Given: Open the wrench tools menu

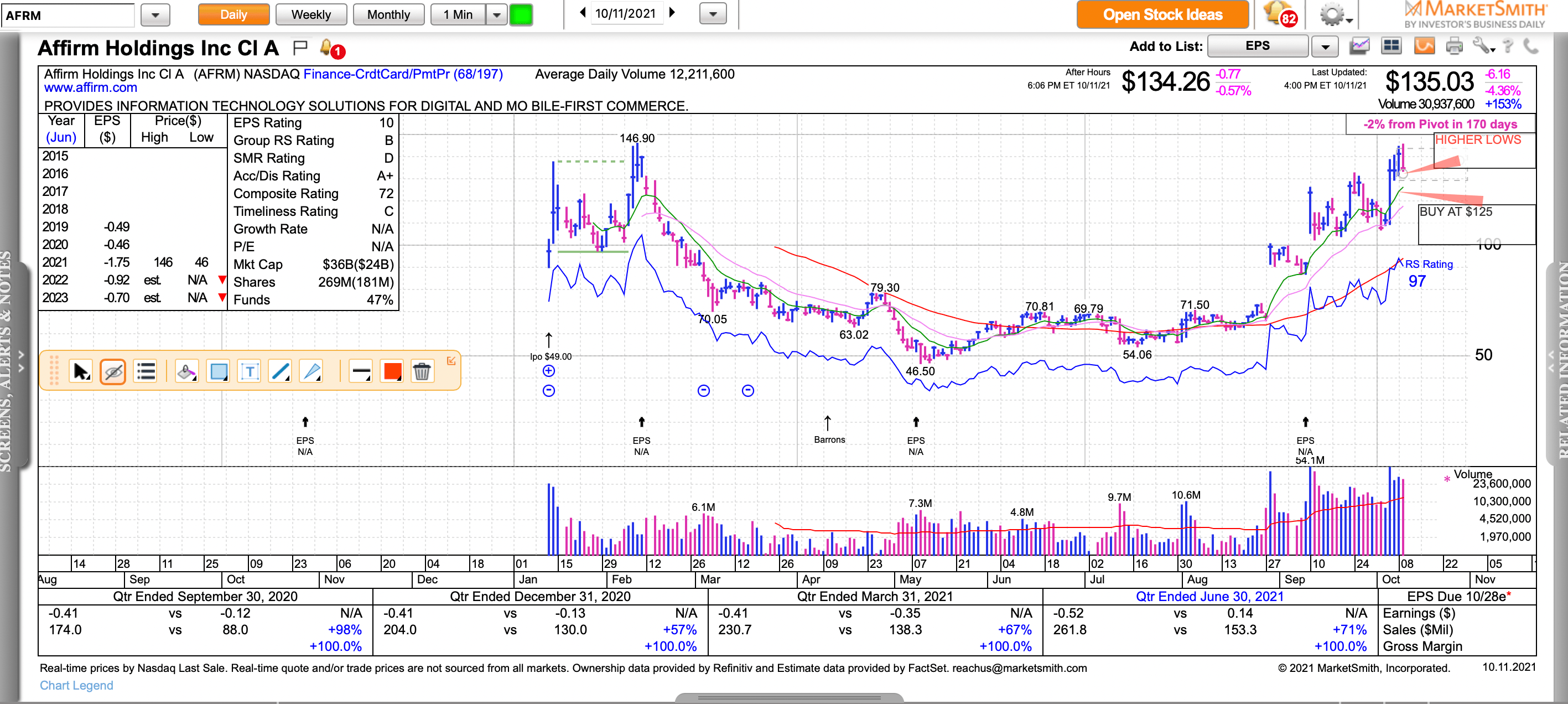Looking at the screenshot, I should coord(1483,46).
